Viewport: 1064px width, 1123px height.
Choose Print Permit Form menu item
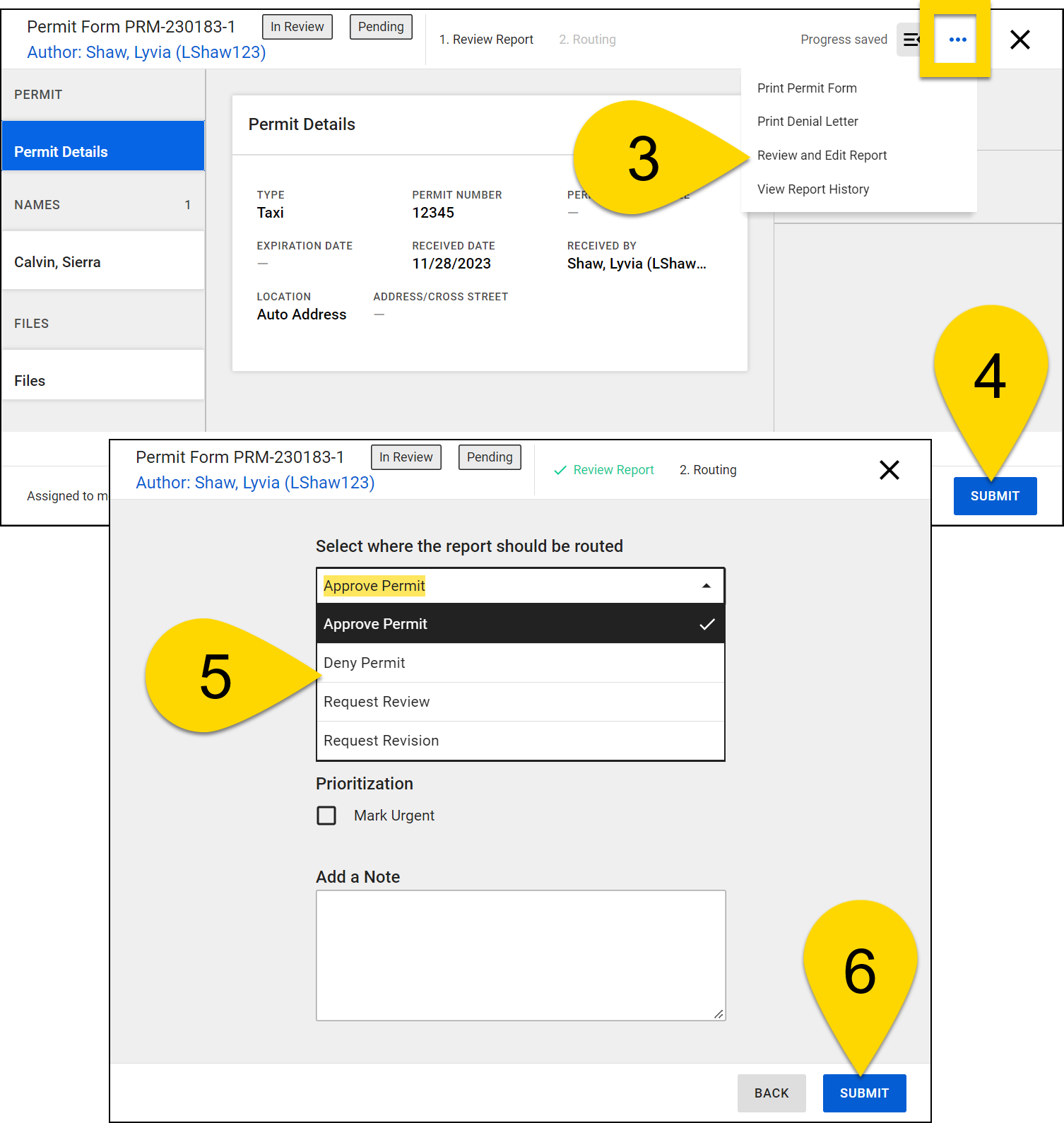(x=807, y=88)
